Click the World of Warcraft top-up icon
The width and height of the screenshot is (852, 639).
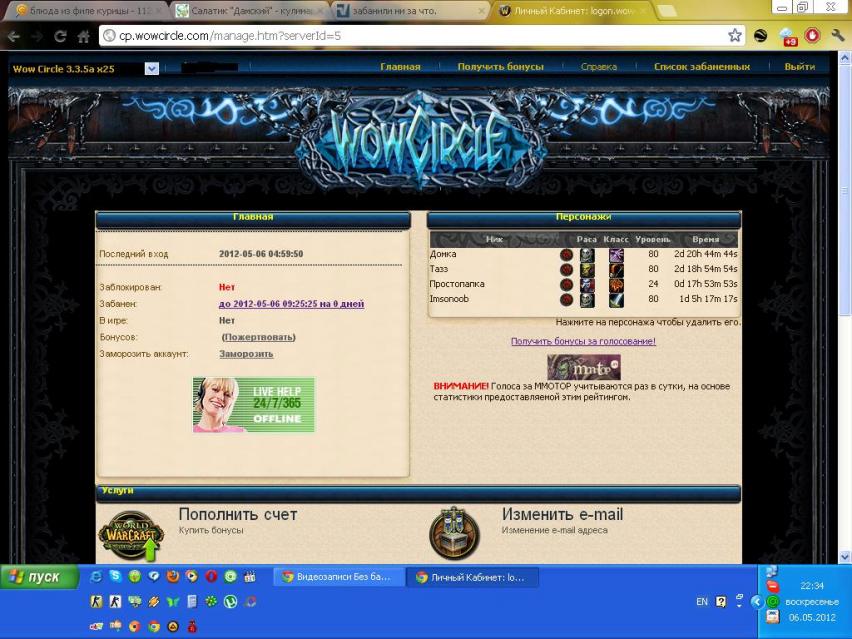(131, 536)
